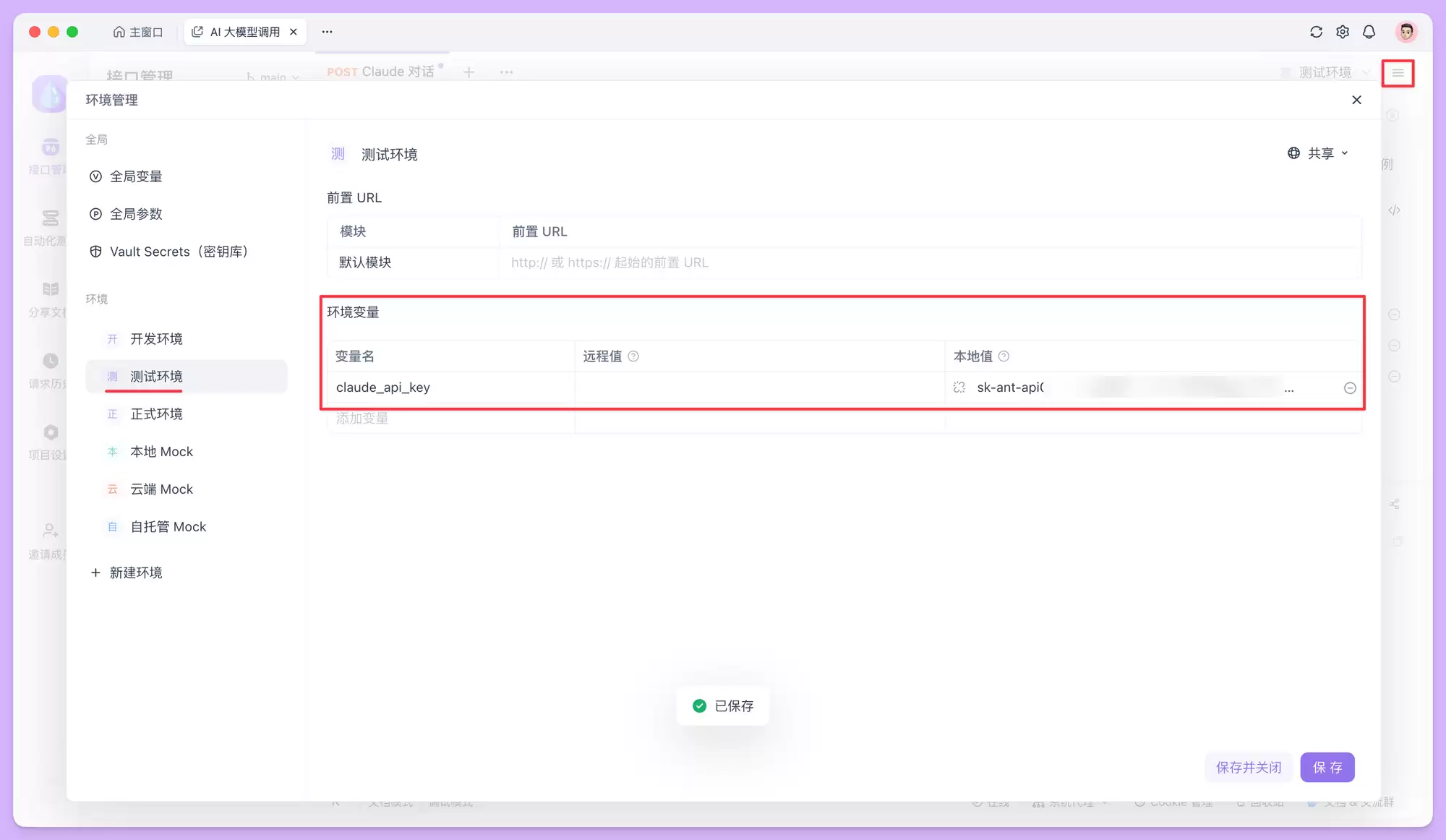1446x840 pixels.
Task: Click the POST Claude 对话 tab behind dialog
Action: pos(380,72)
